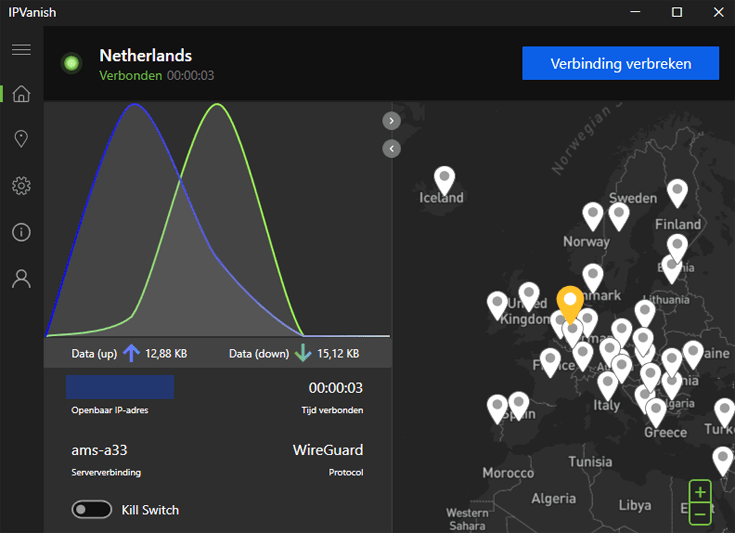Expand panel with right chevron button

(x=391, y=121)
